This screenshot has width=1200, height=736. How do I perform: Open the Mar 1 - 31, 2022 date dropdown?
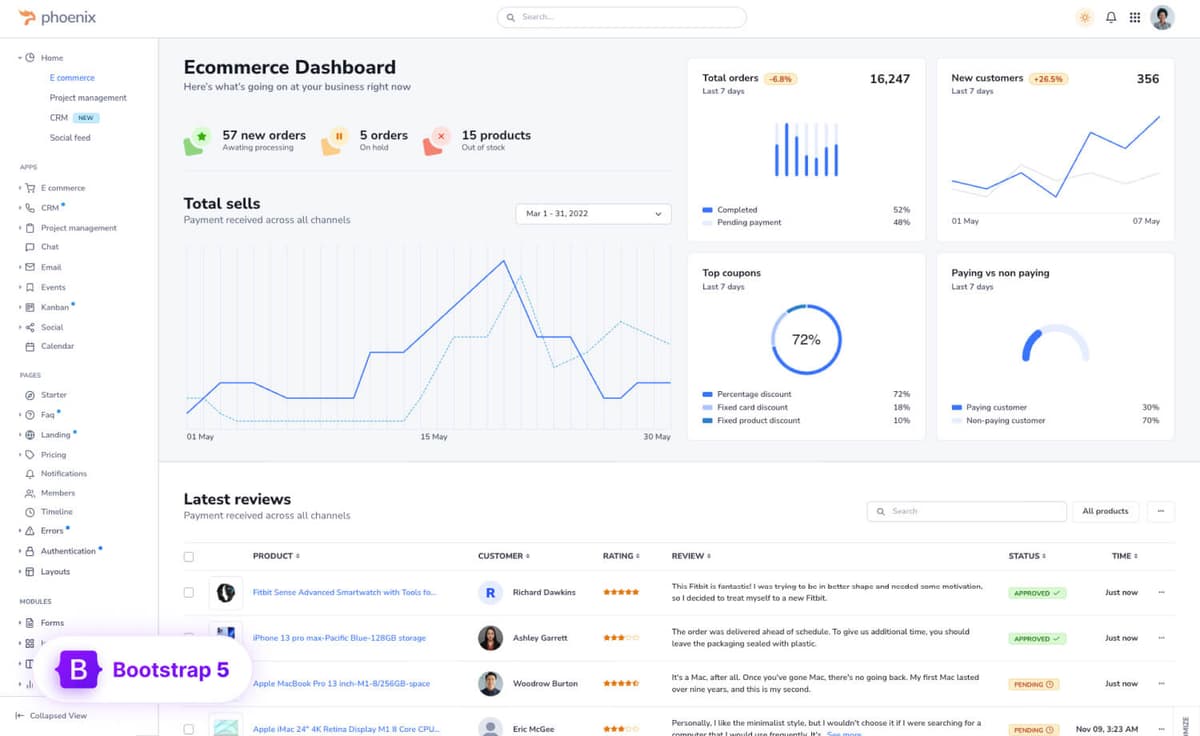pyautogui.click(x=593, y=214)
